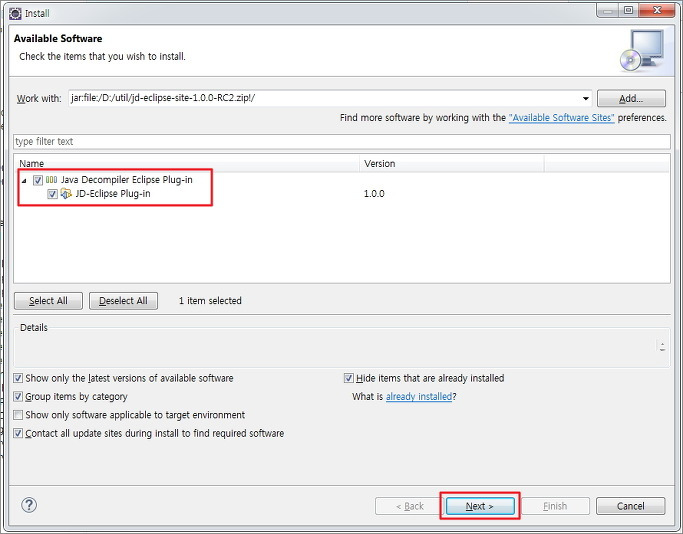Toggle Contact all update sites option
Screen dimensions: 683x534
[x=18, y=433]
